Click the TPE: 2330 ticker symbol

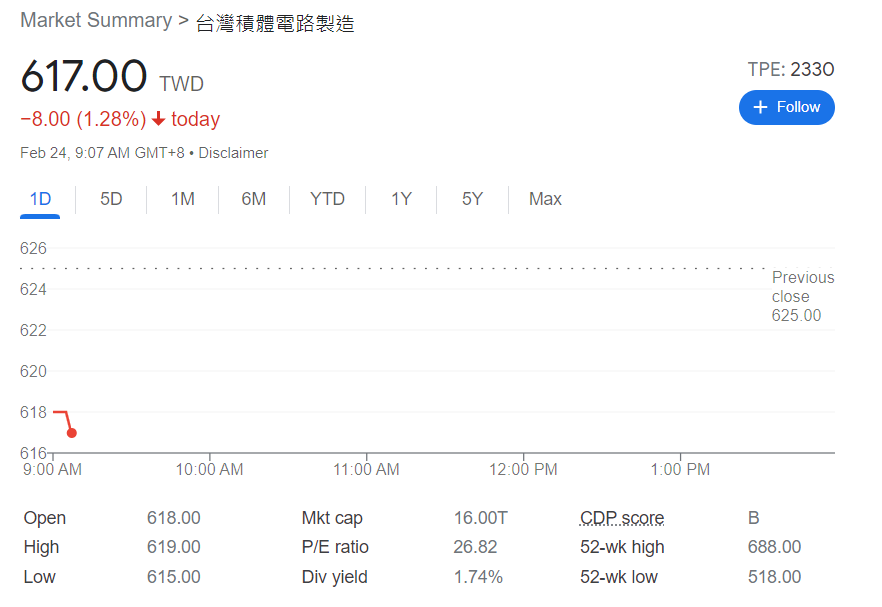790,69
